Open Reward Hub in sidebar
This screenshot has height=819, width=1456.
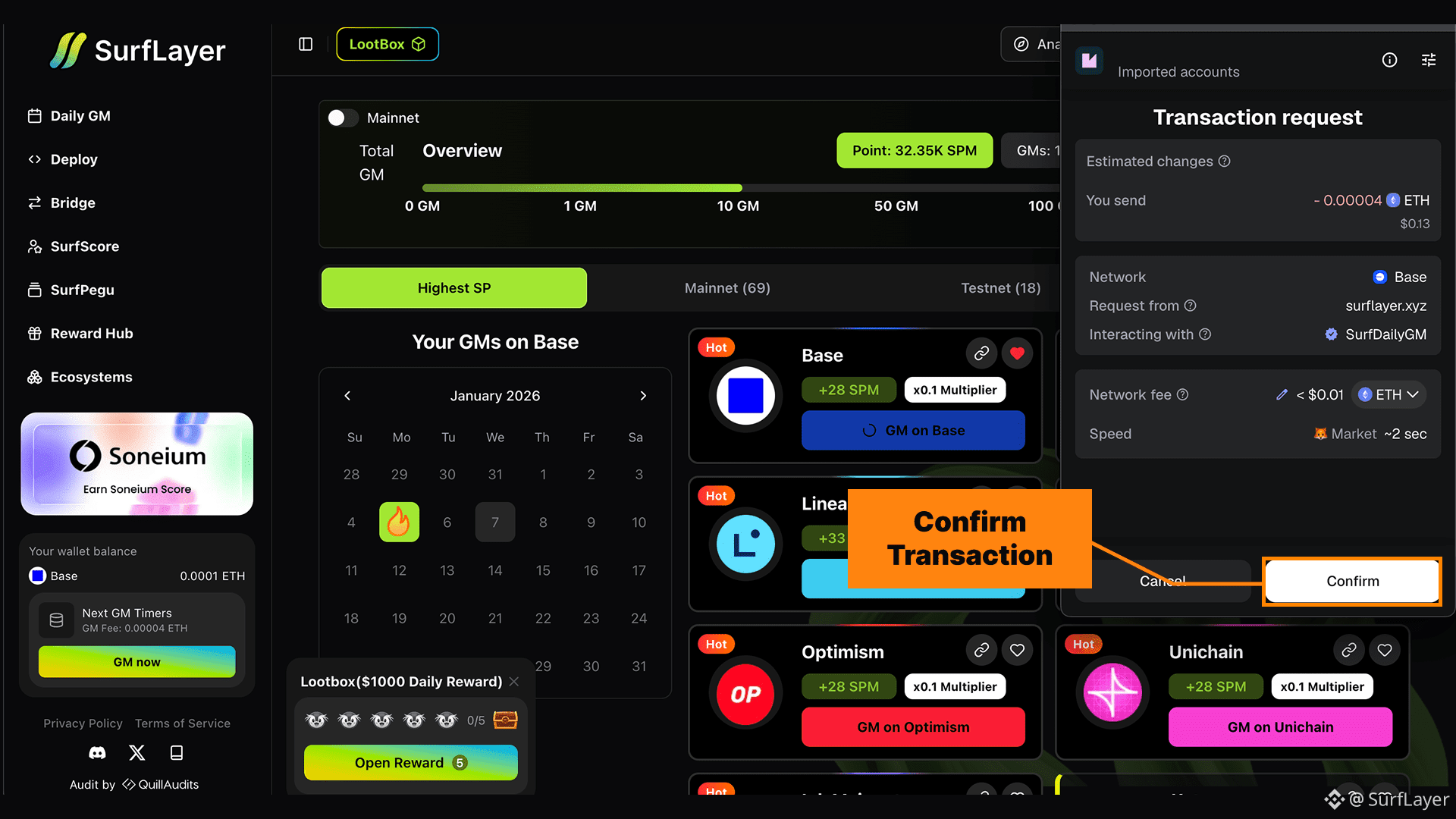tap(91, 334)
